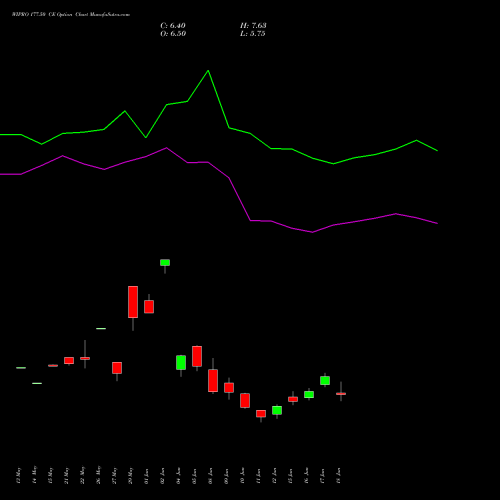Click the green candle for 16 Jun
Viewport: 500px width, 500px height.
pyautogui.click(x=309, y=395)
